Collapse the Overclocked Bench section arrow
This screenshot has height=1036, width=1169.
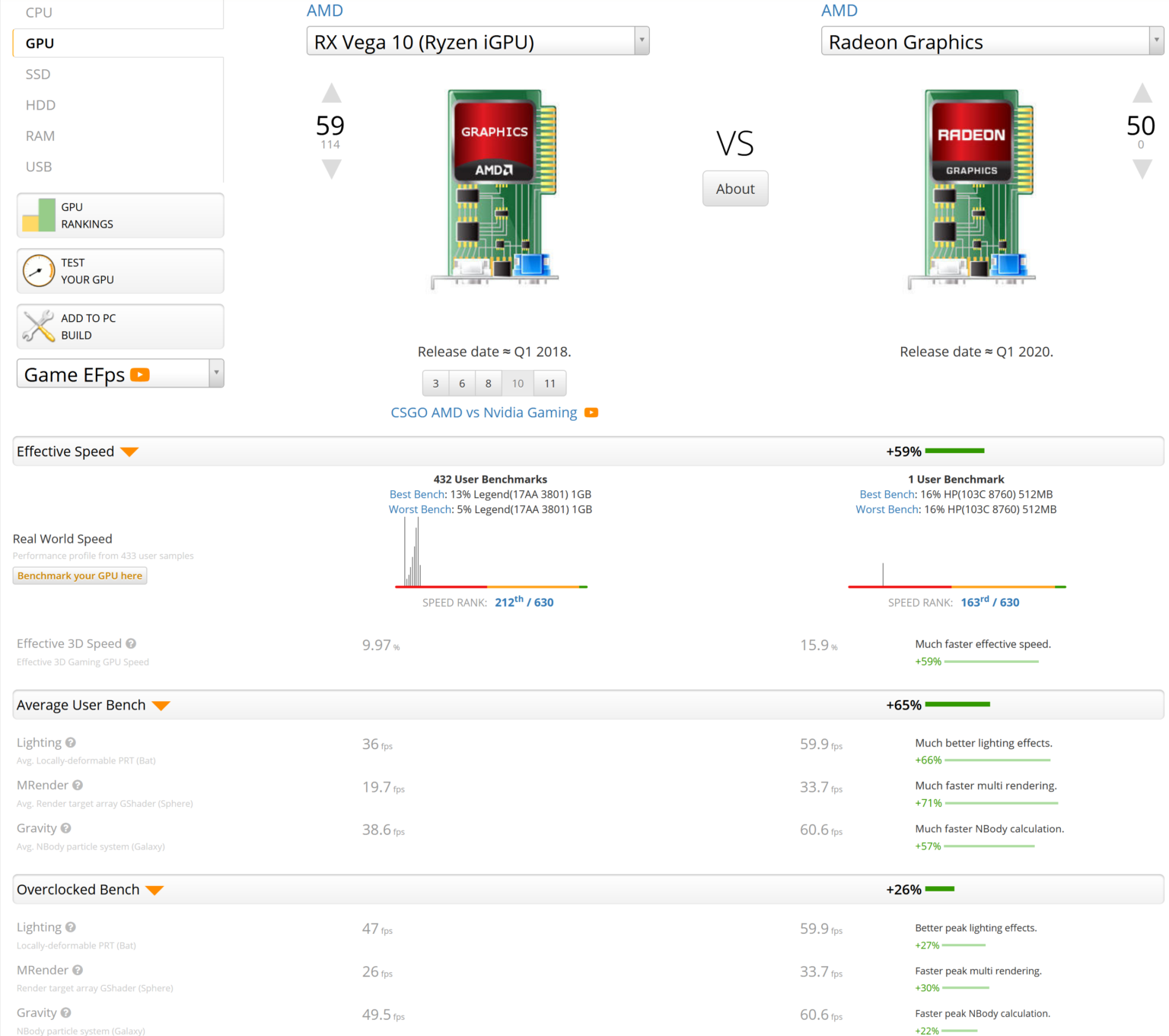pos(154,891)
